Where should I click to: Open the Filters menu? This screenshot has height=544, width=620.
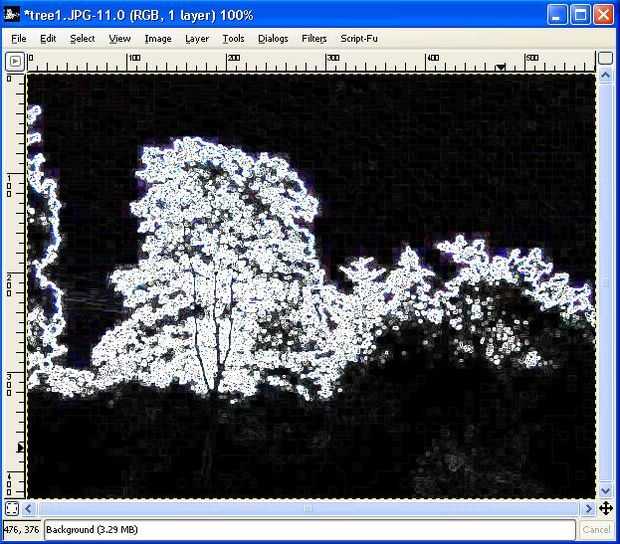pos(314,39)
